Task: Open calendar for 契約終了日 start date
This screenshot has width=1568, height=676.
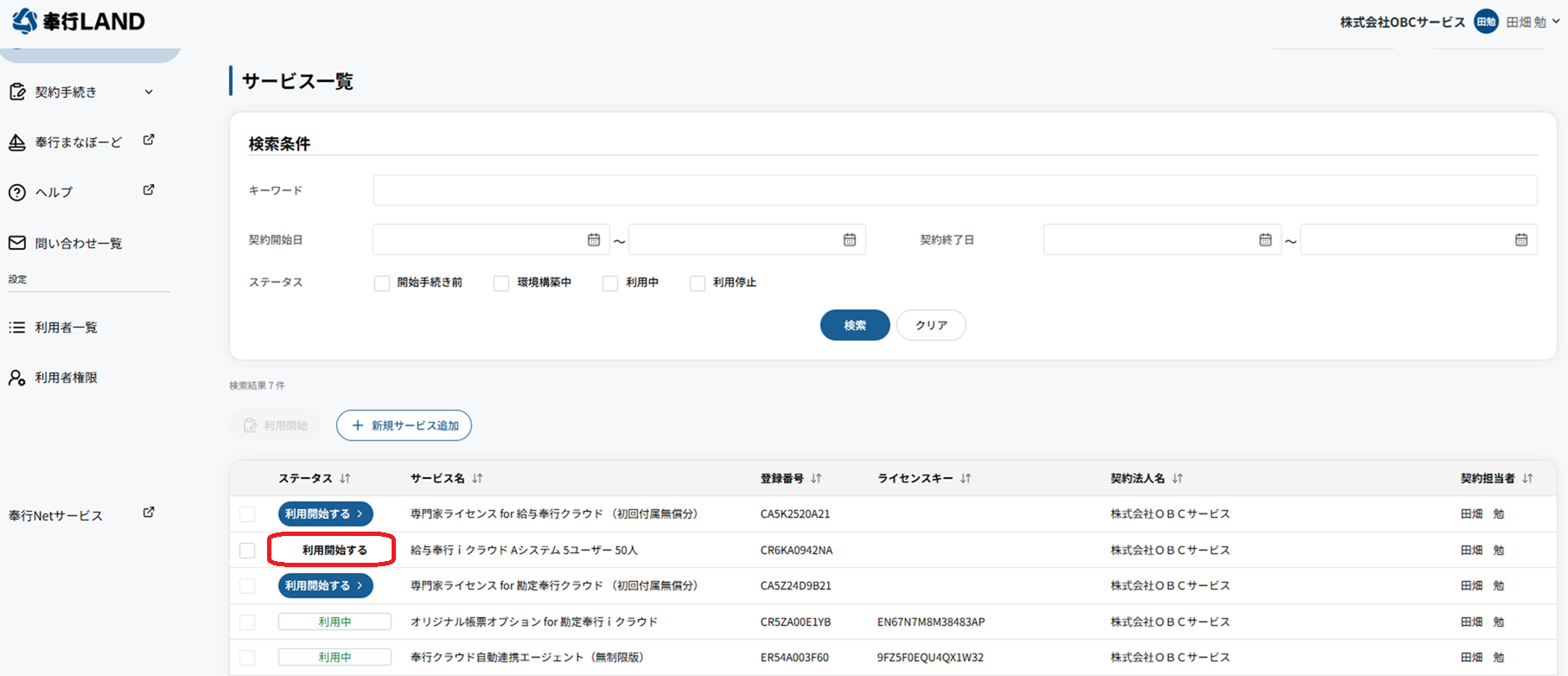Action: [x=1265, y=239]
